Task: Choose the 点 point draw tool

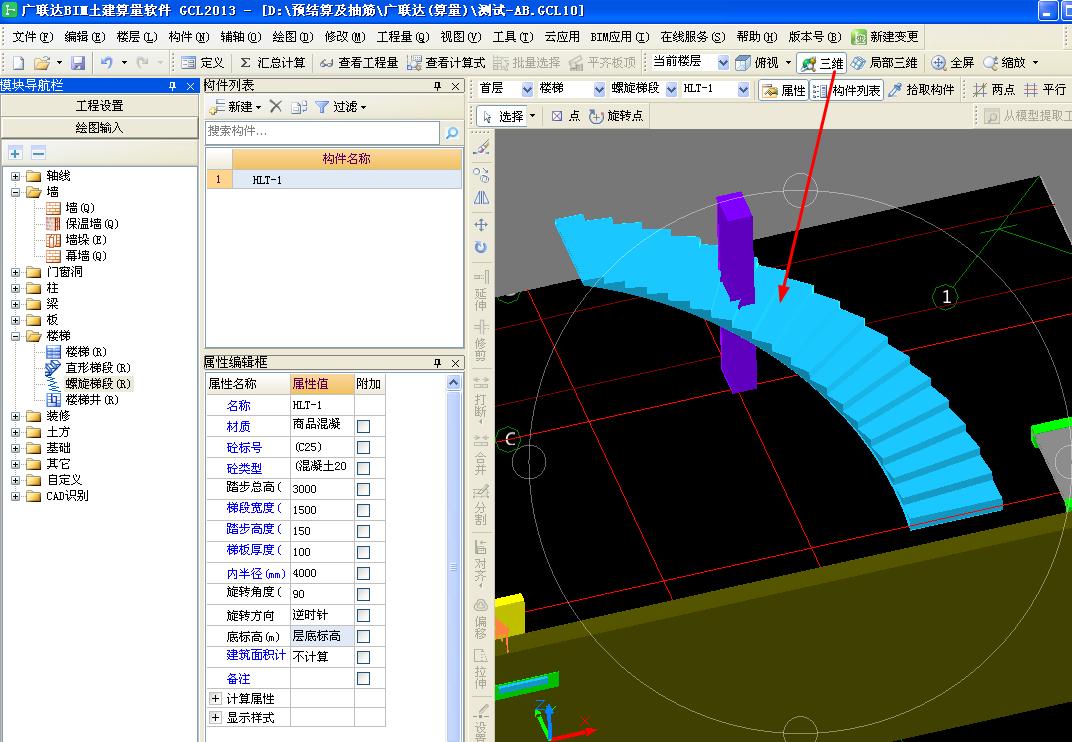Action: [x=565, y=116]
